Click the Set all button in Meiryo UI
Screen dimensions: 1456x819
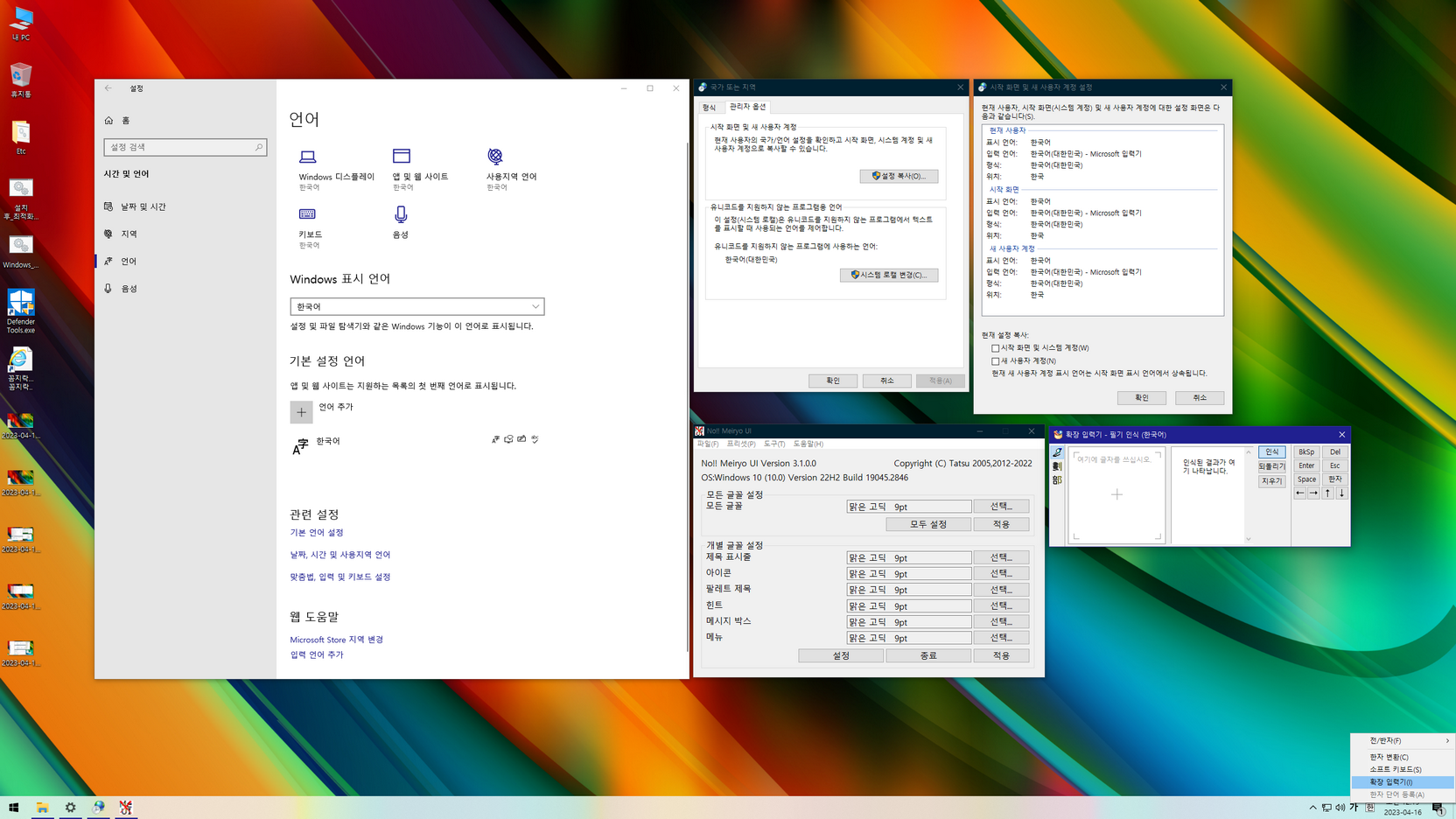928,524
